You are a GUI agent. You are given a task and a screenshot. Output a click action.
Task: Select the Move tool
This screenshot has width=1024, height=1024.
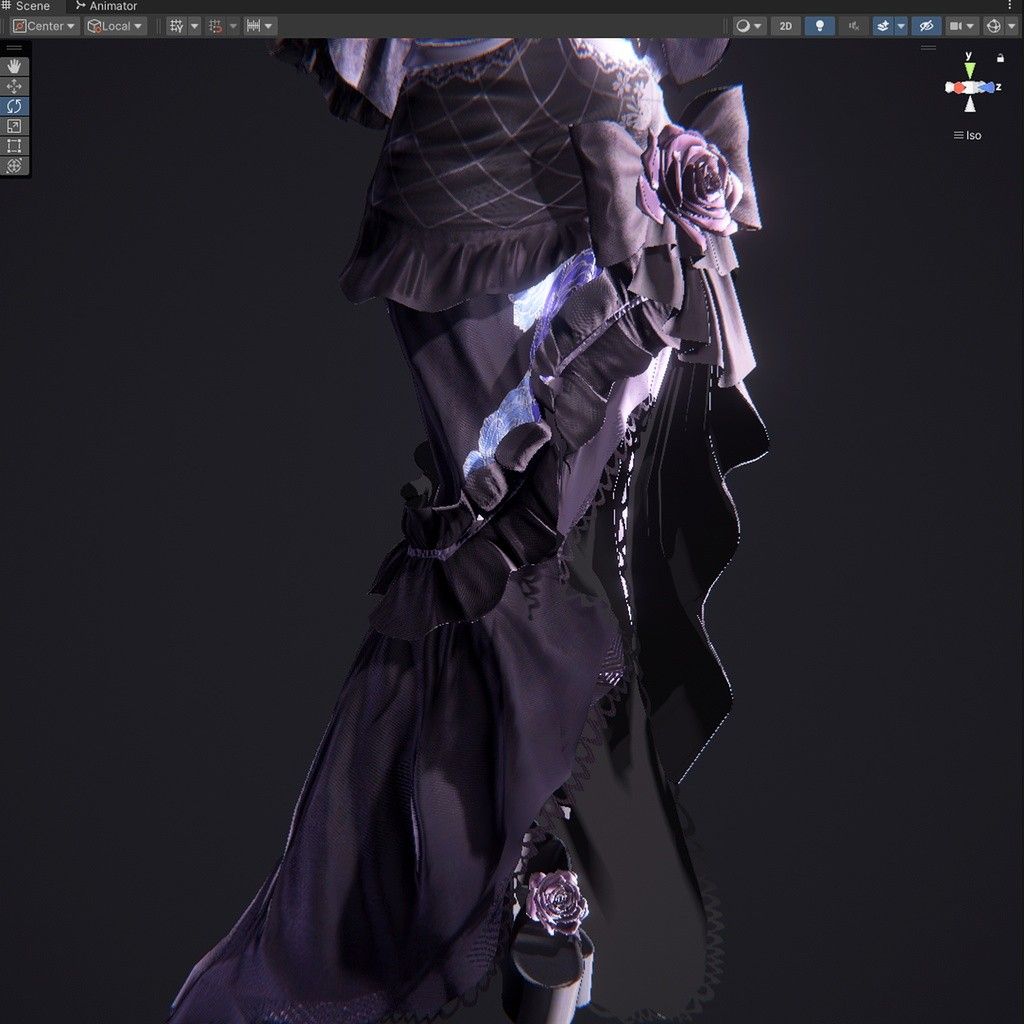[14, 86]
